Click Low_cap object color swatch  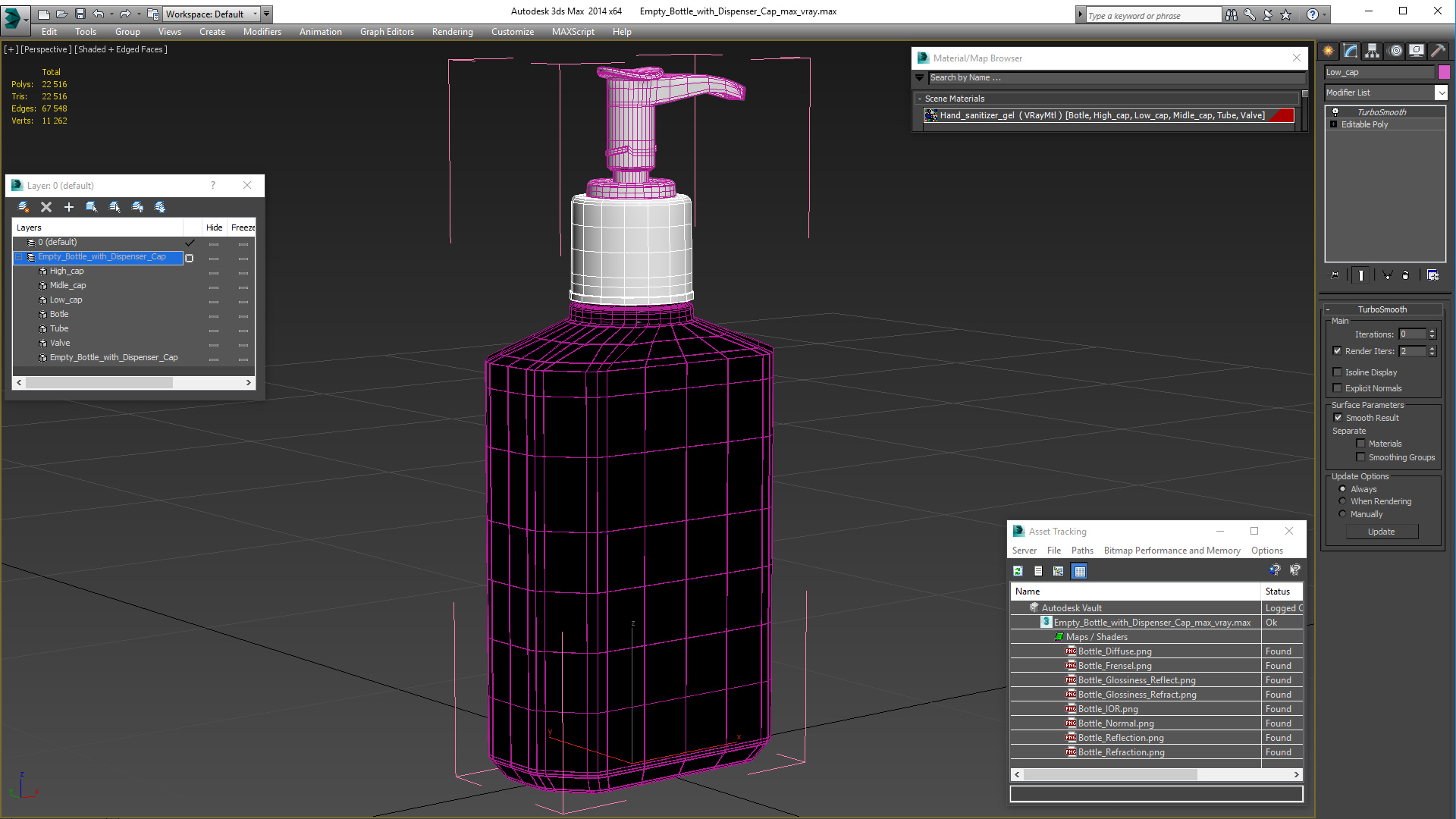pyautogui.click(x=1444, y=72)
